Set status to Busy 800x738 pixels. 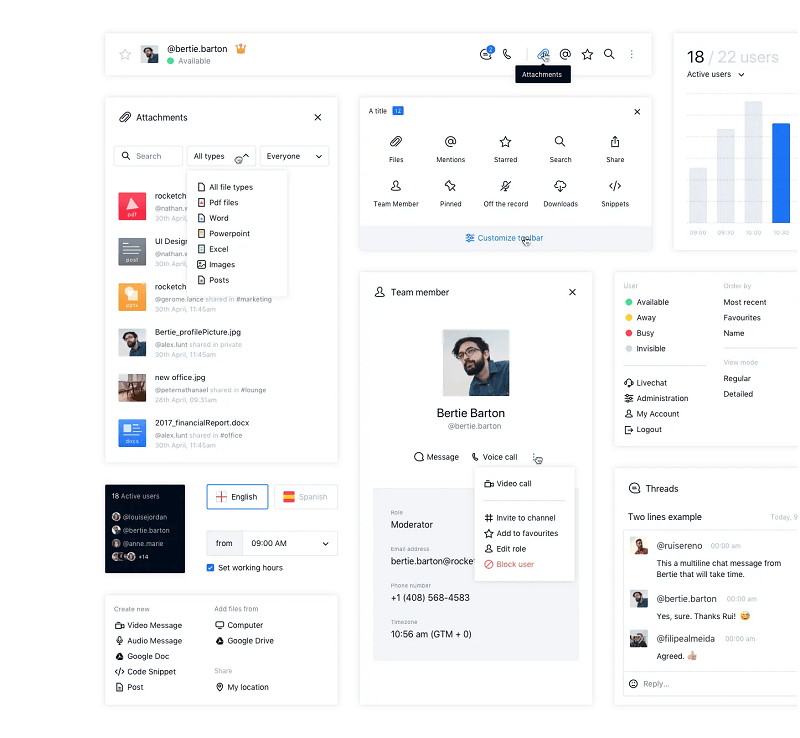pos(645,333)
